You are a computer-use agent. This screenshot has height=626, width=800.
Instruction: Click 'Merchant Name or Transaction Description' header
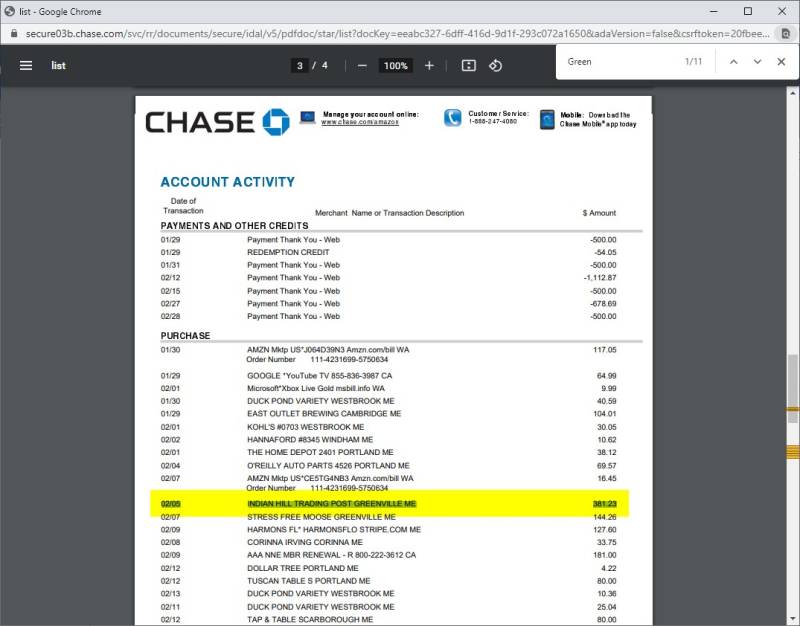pos(390,213)
